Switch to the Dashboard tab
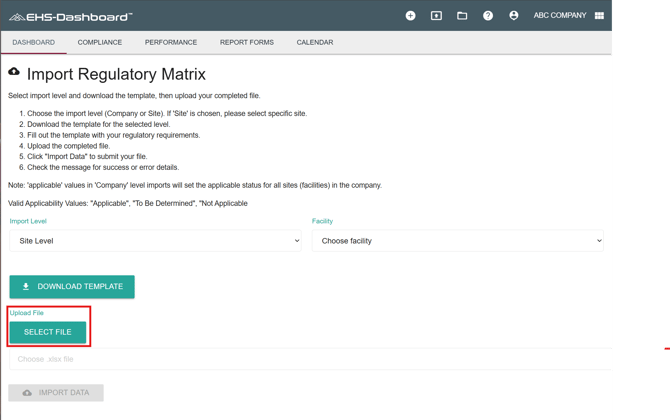 (x=34, y=43)
